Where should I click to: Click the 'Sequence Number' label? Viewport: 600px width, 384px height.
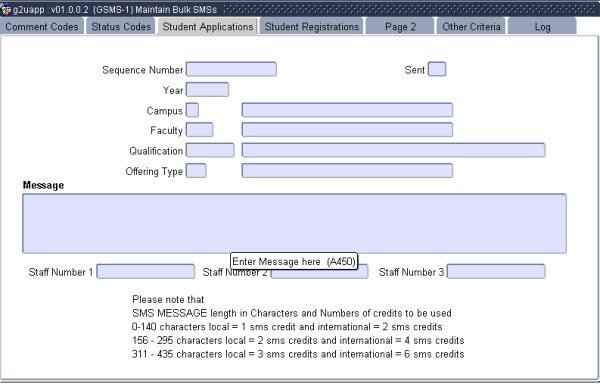143,70
